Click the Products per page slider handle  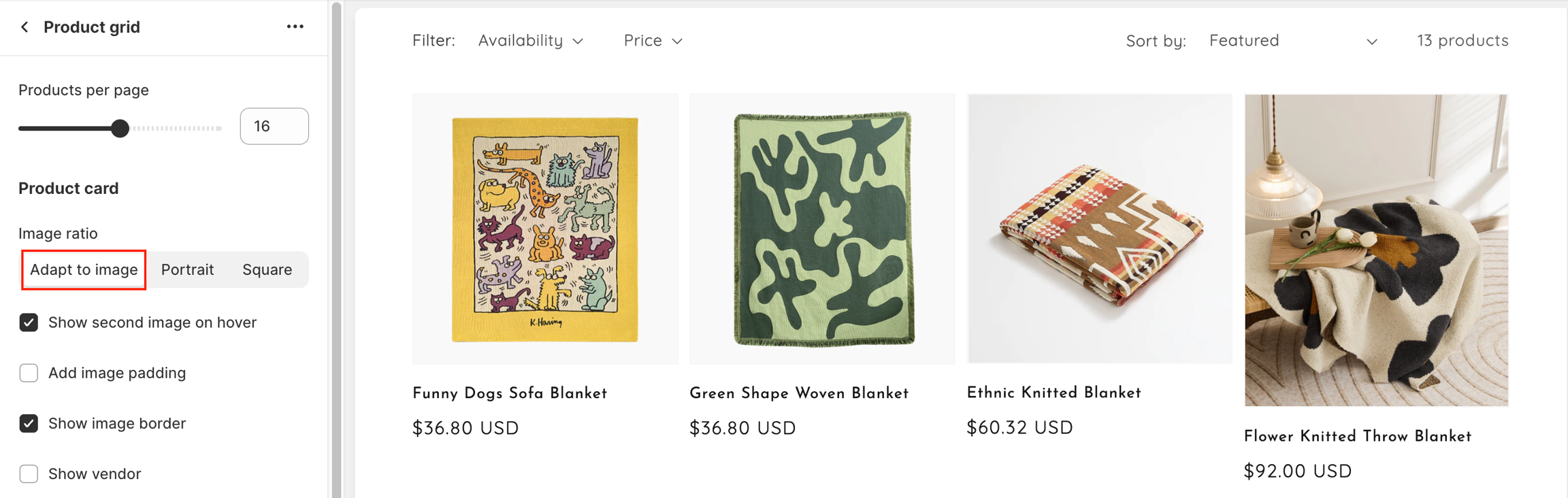[x=120, y=128]
